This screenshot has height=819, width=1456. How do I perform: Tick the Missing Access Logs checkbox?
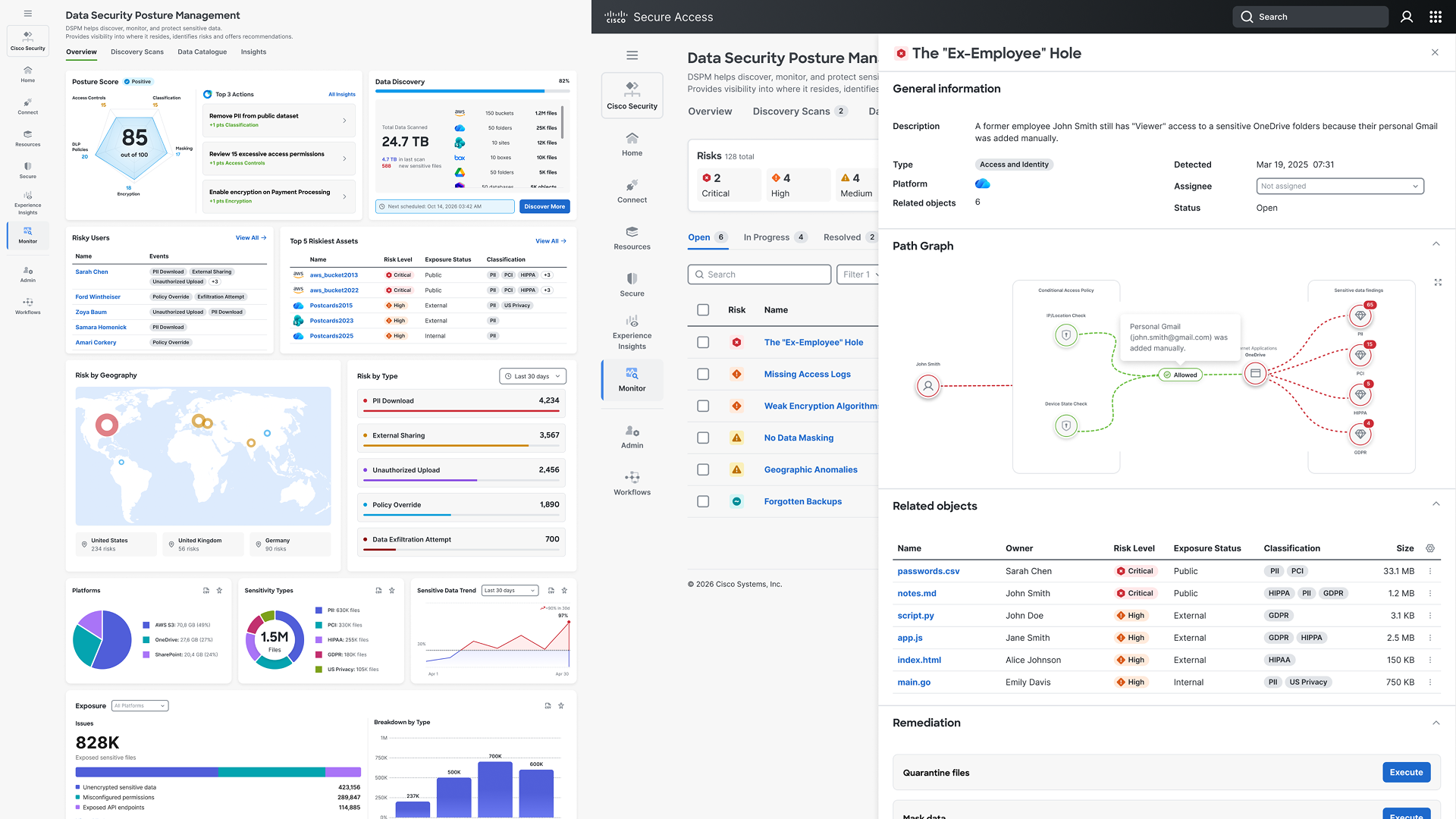click(703, 374)
